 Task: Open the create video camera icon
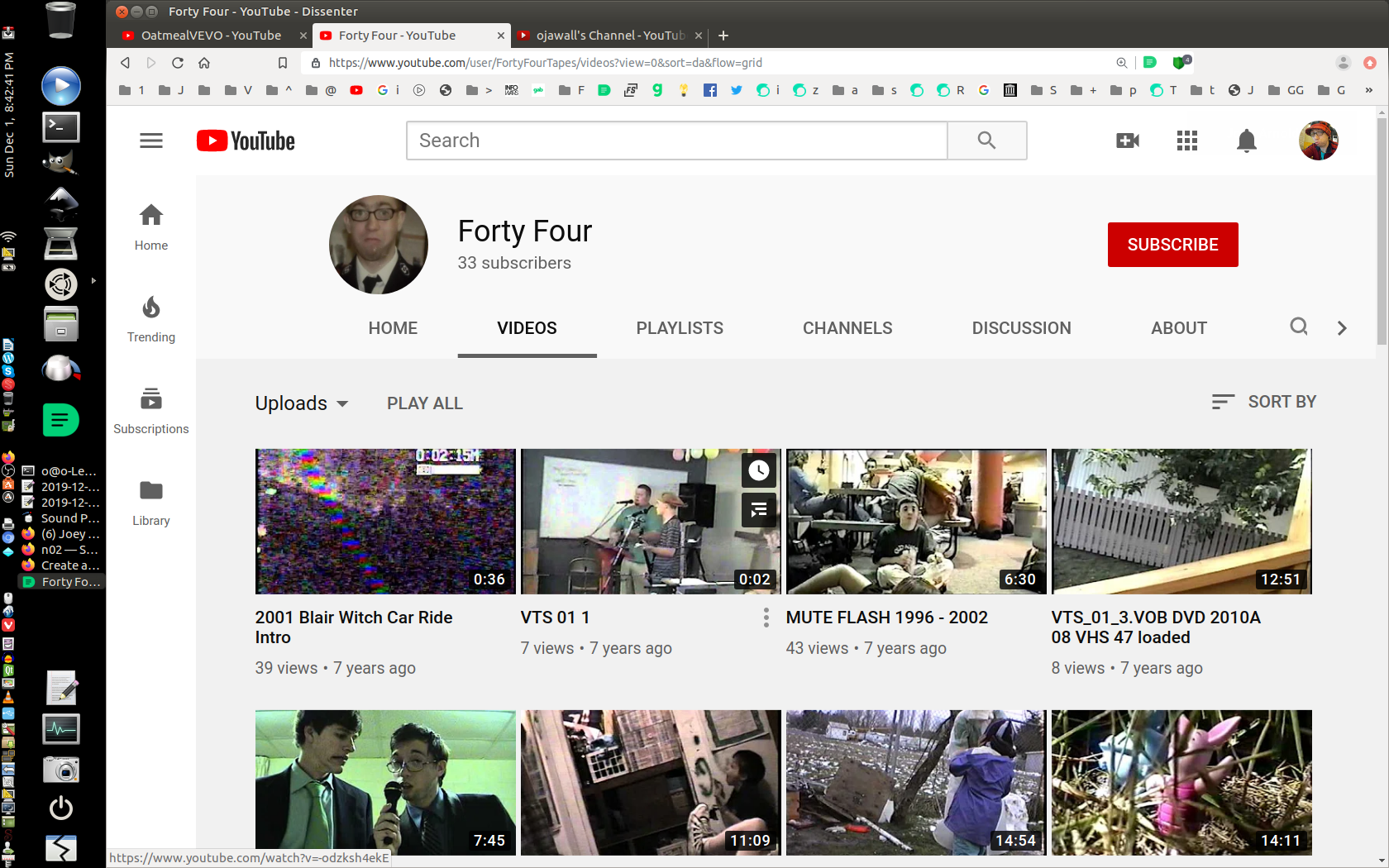point(1128,141)
